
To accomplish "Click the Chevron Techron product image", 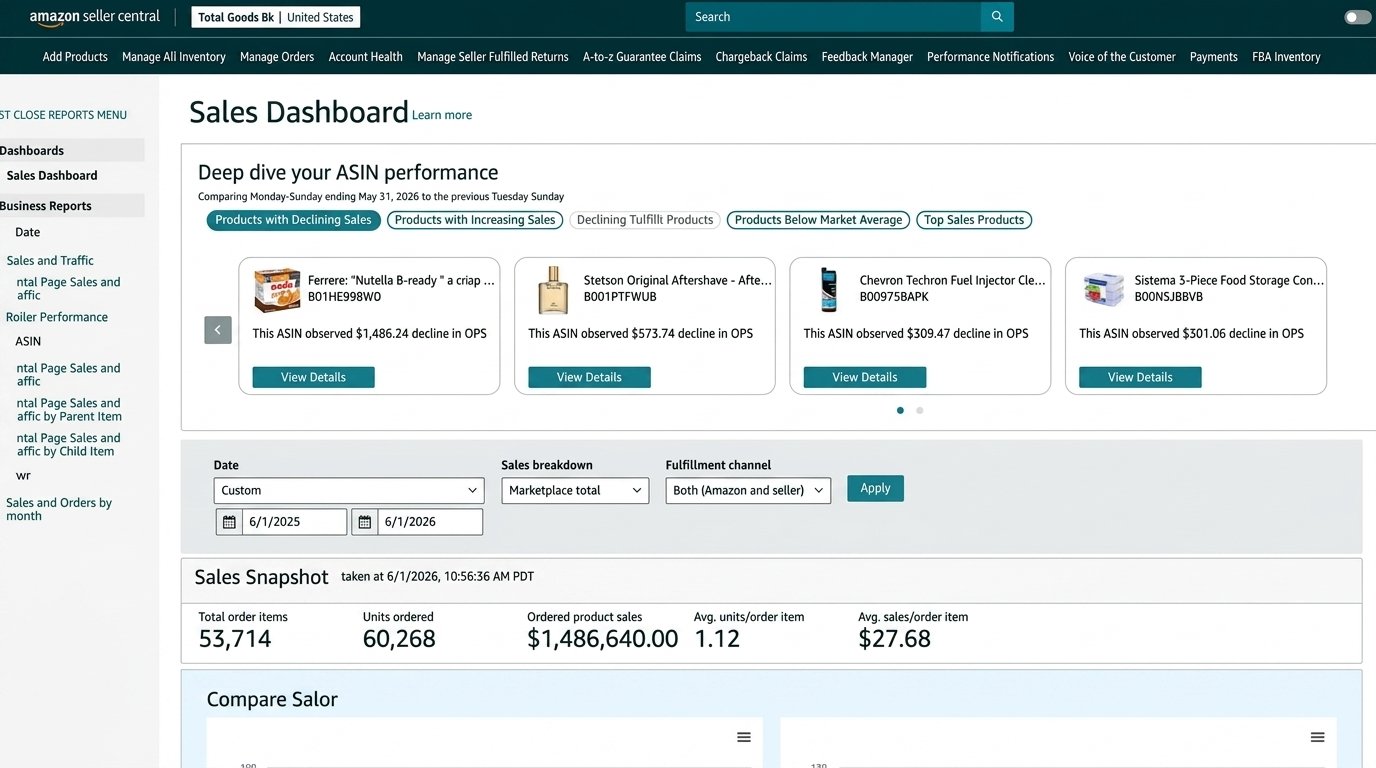I will click(828, 290).
